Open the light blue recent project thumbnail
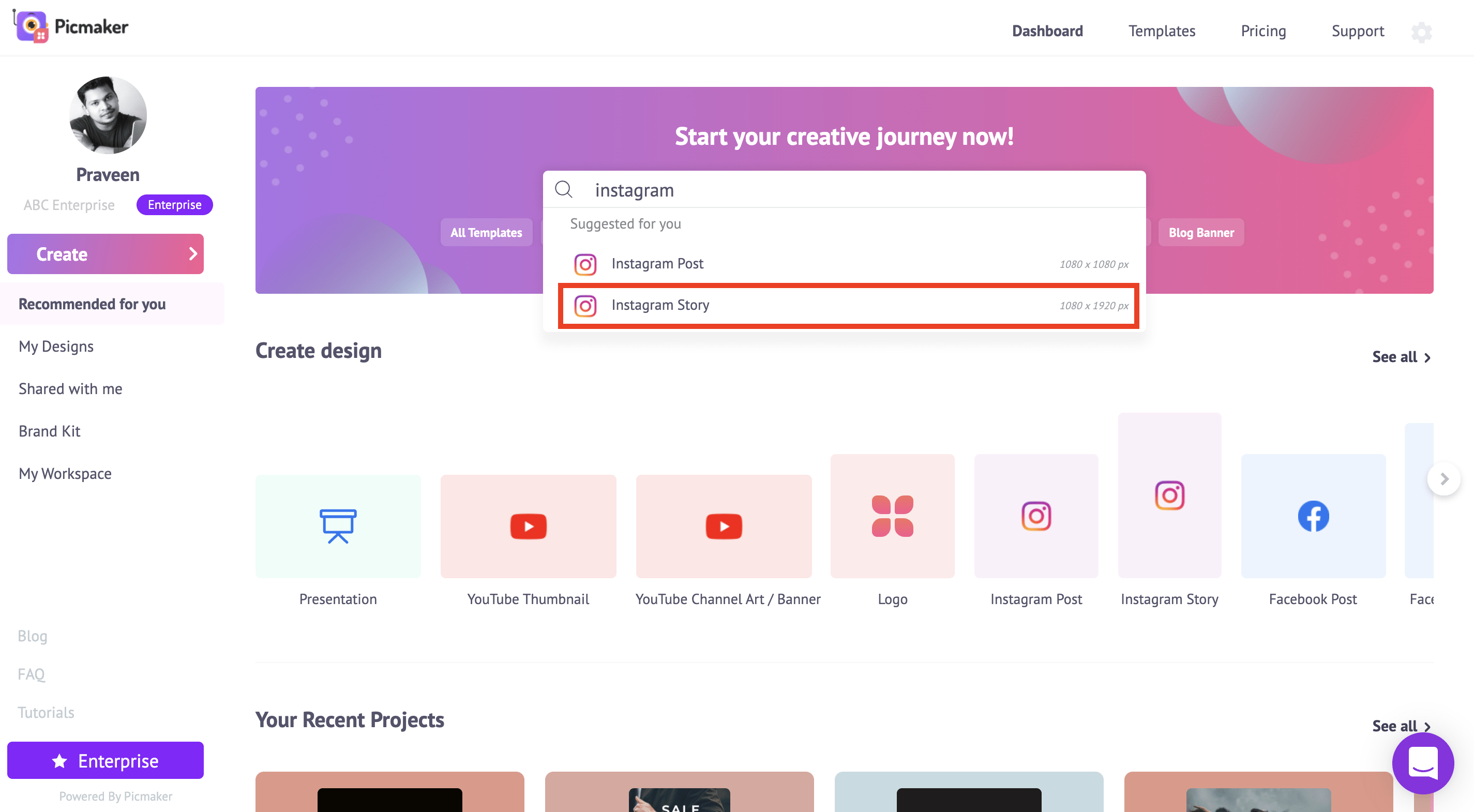This screenshot has width=1474, height=812. (969, 791)
